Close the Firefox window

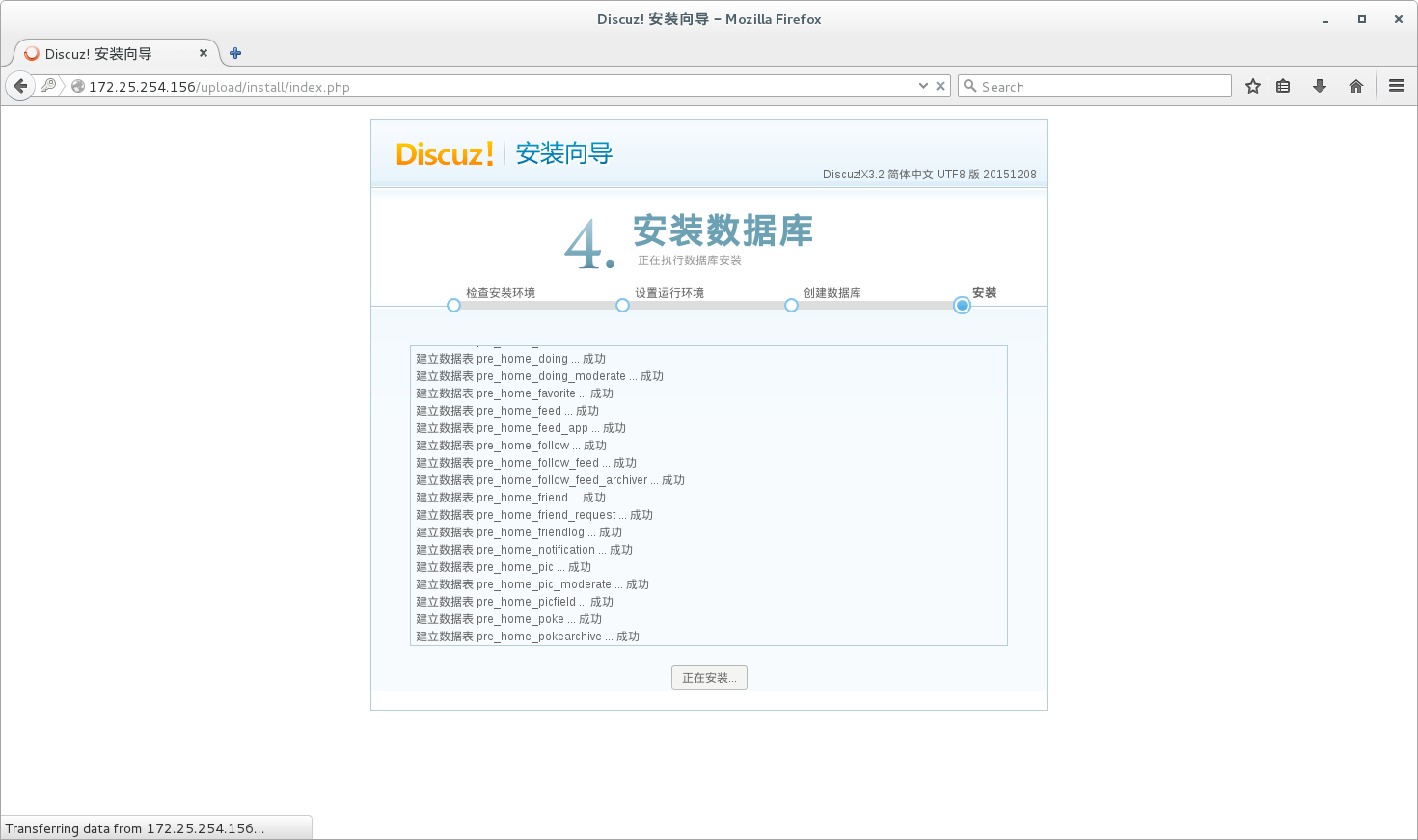tap(1399, 19)
